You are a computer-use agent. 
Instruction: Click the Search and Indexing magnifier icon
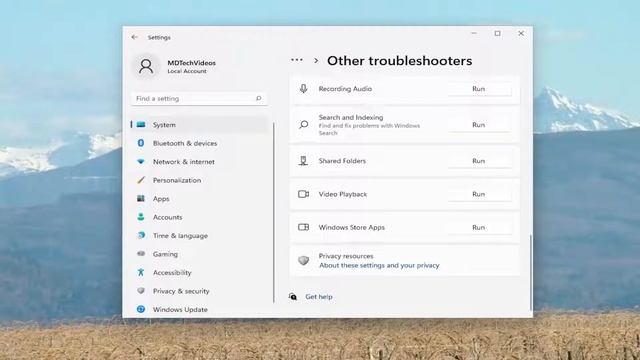(x=303, y=124)
